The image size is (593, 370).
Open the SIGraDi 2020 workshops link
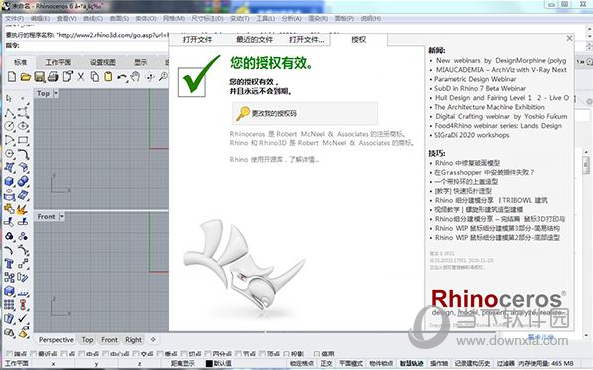[x=472, y=135]
